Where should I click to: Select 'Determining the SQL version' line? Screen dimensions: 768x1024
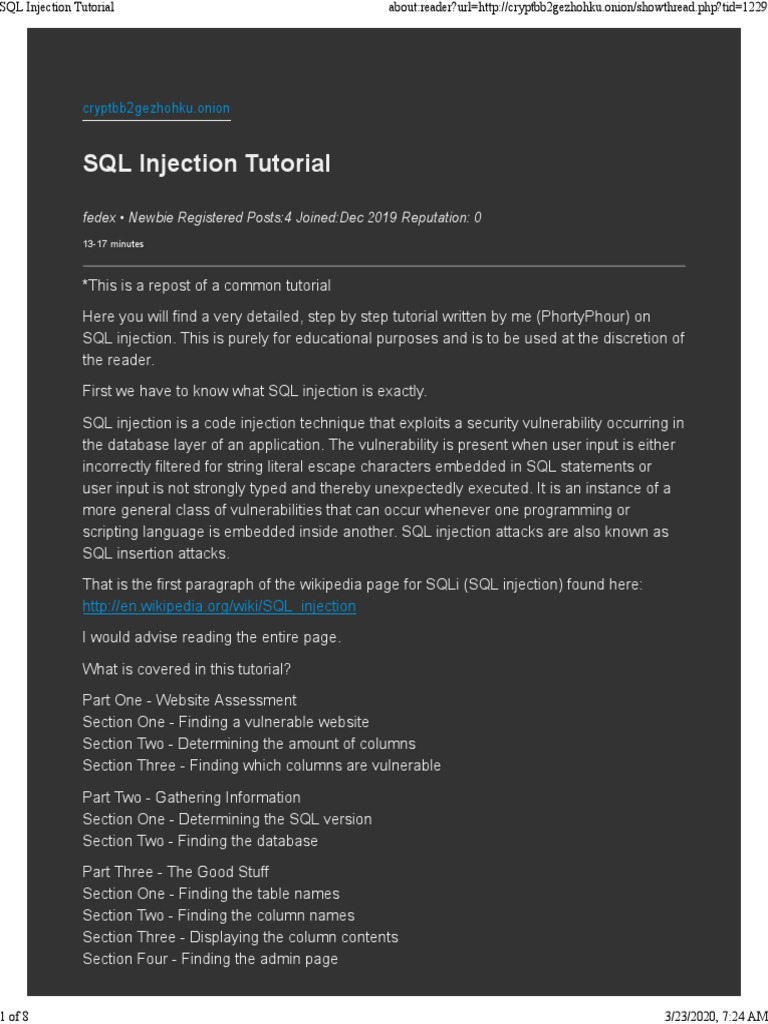pyautogui.click(x=226, y=819)
